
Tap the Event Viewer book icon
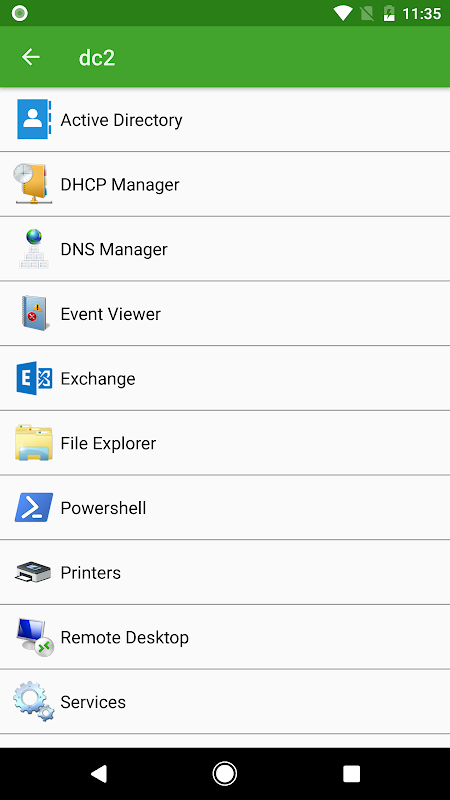tap(35, 313)
